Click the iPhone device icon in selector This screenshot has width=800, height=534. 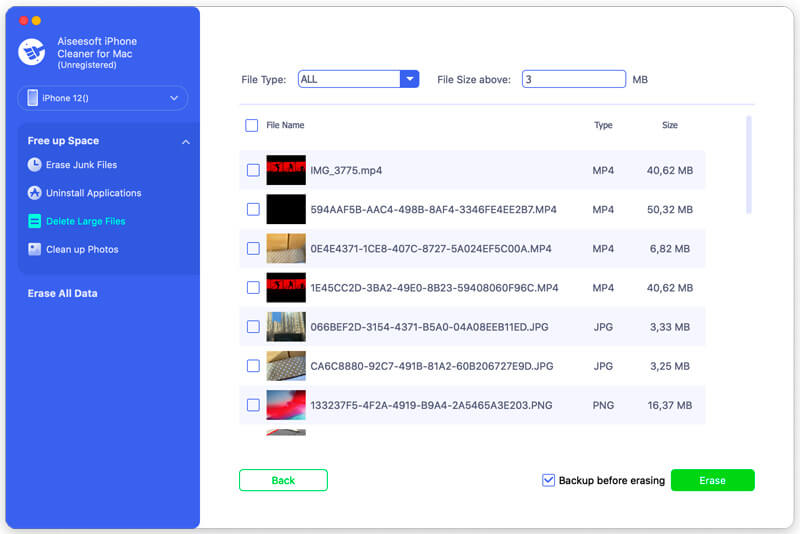(x=33, y=98)
